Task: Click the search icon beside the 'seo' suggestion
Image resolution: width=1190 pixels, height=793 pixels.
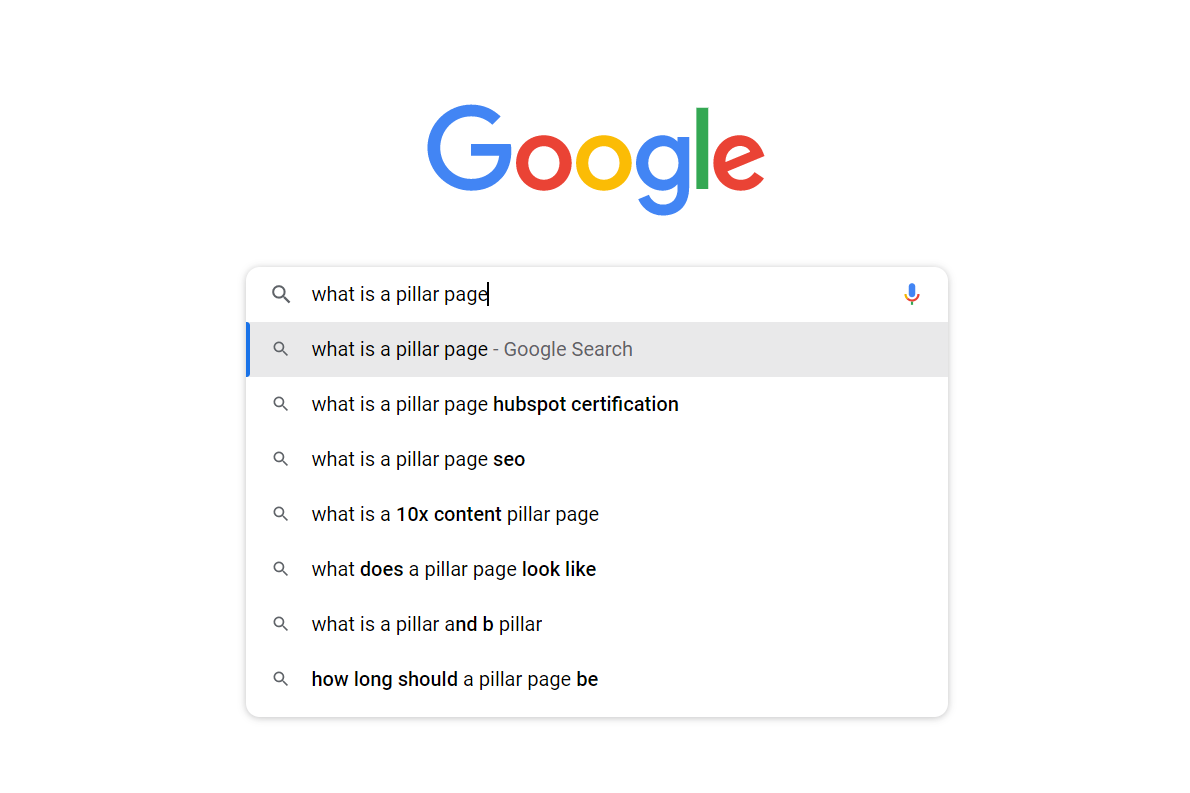Action: pos(281,459)
